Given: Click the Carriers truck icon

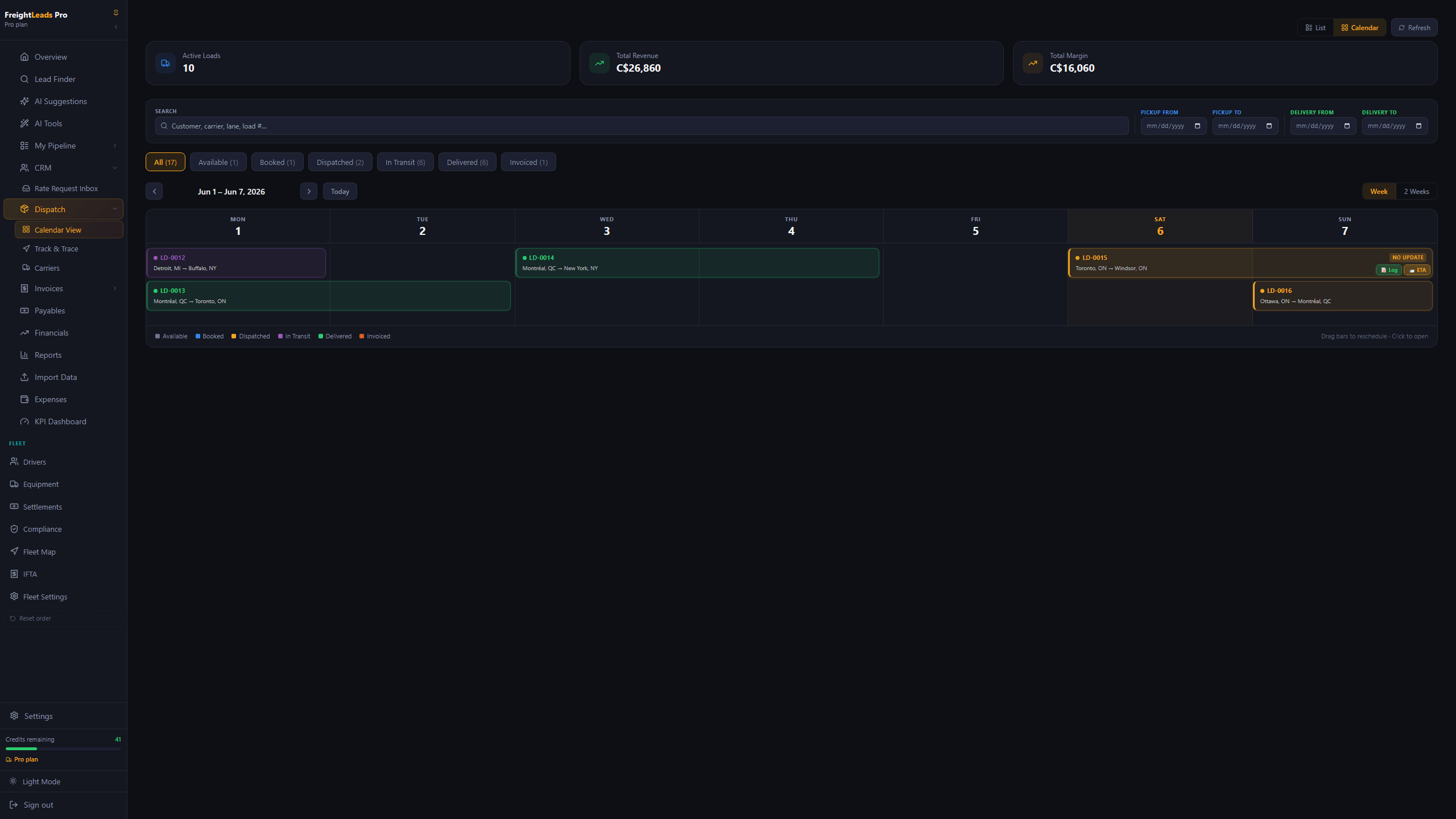Looking at the screenshot, I should 26,268.
